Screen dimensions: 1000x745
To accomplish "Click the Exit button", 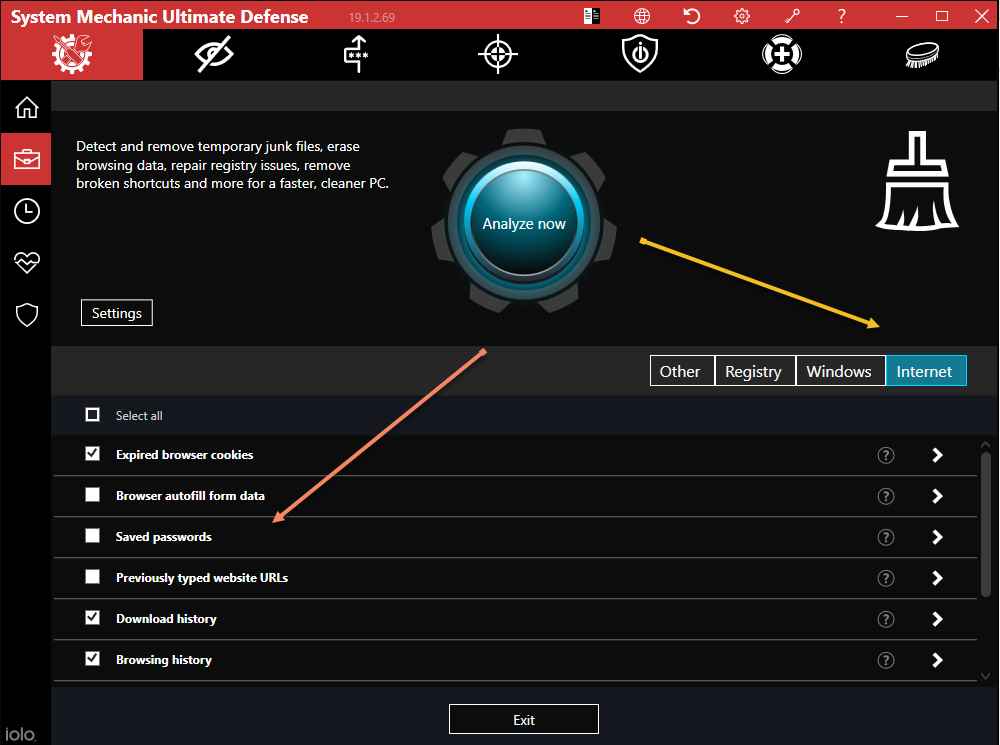I will pyautogui.click(x=524, y=719).
